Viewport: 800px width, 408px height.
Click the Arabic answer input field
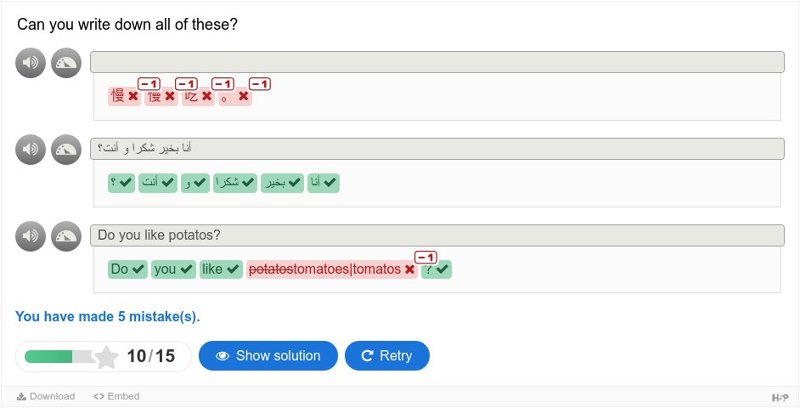pos(437,148)
